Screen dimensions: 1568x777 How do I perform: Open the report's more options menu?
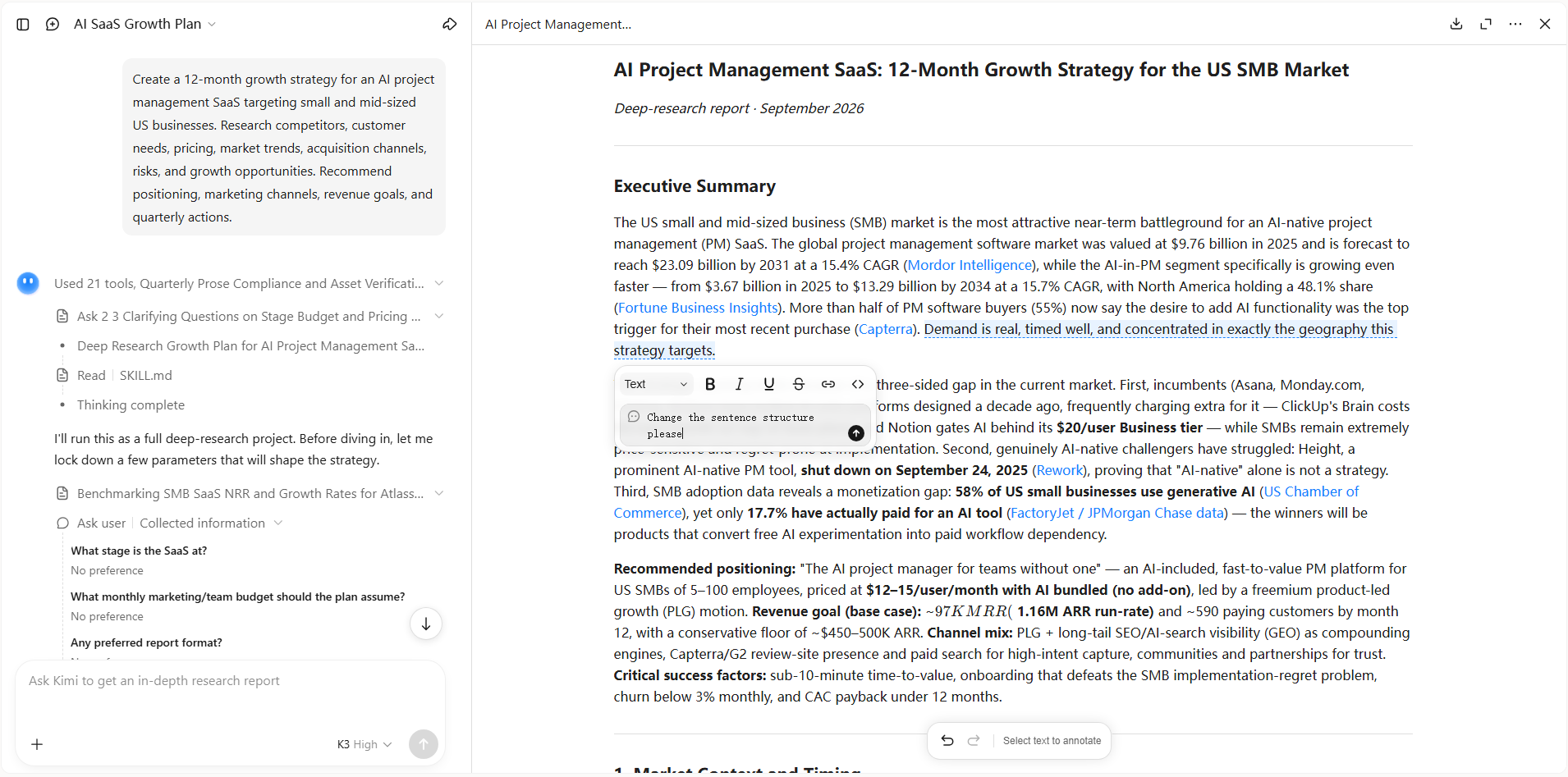pos(1515,24)
